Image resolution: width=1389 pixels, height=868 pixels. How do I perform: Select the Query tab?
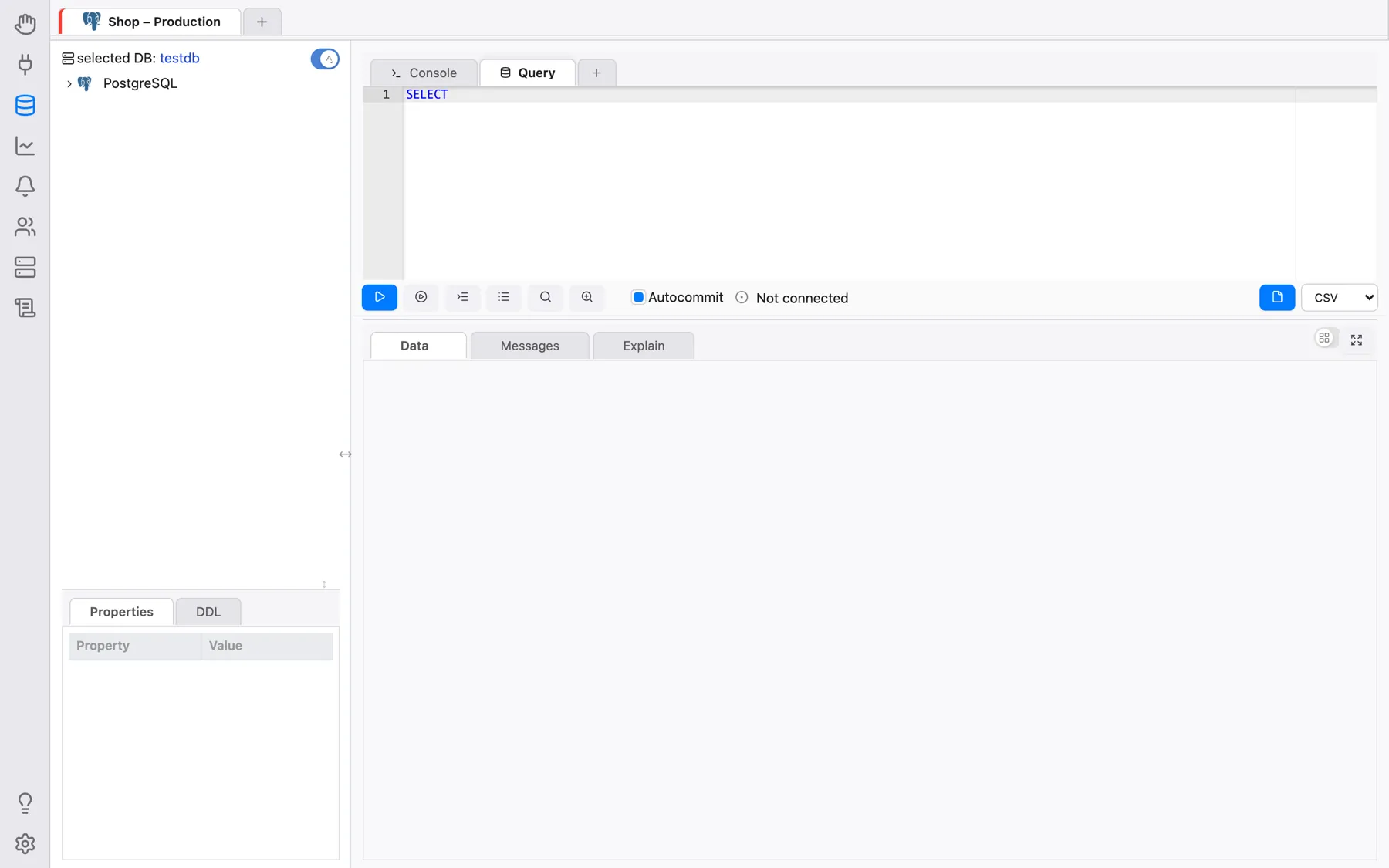point(527,73)
